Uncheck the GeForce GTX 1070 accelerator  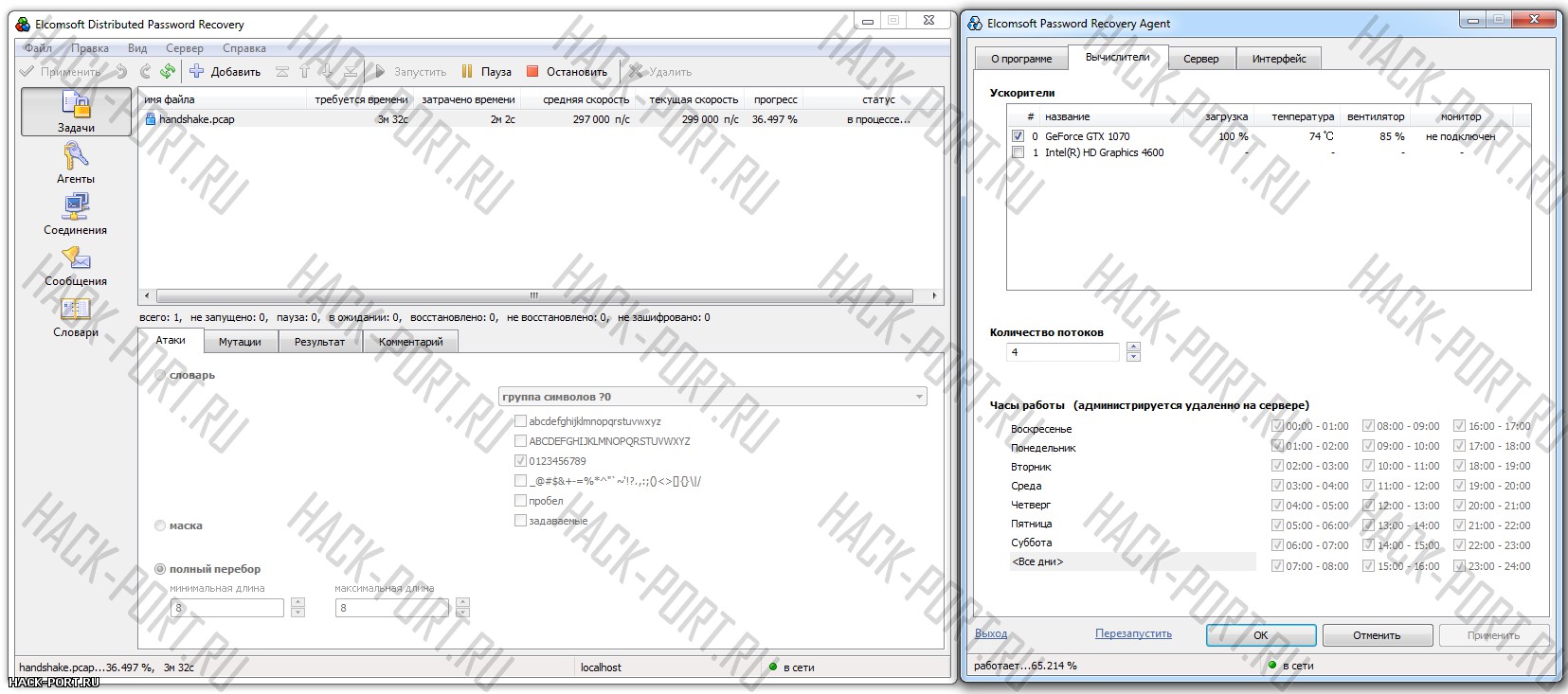pos(1018,136)
